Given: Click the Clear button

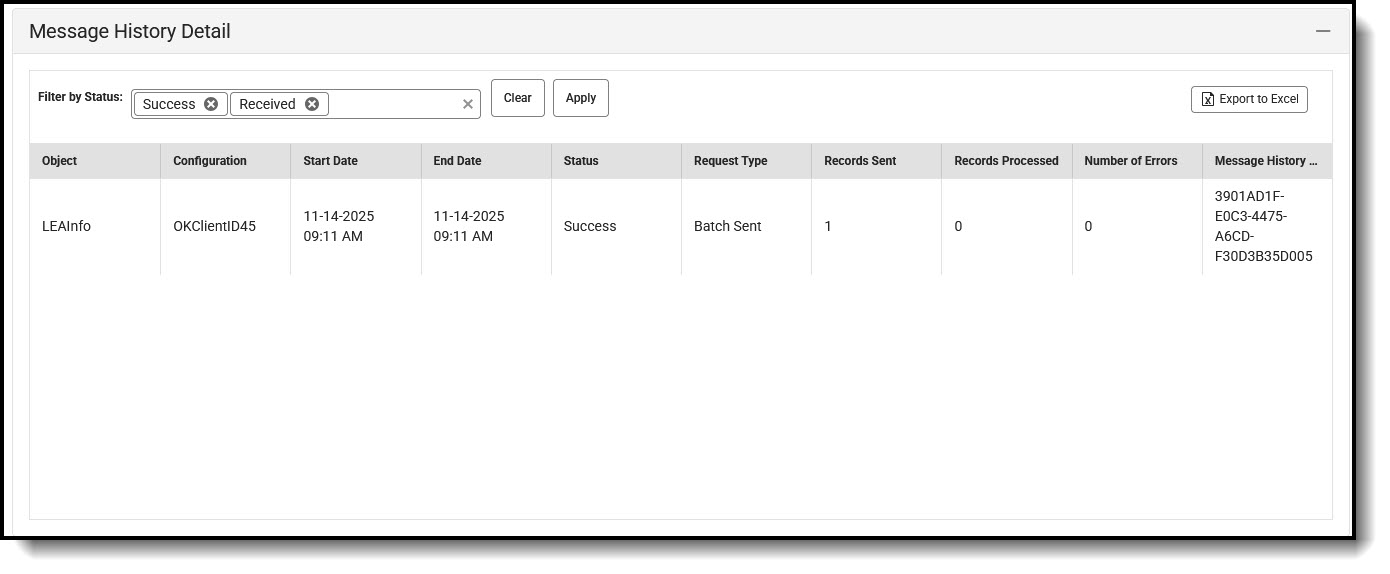Looking at the screenshot, I should [x=518, y=98].
